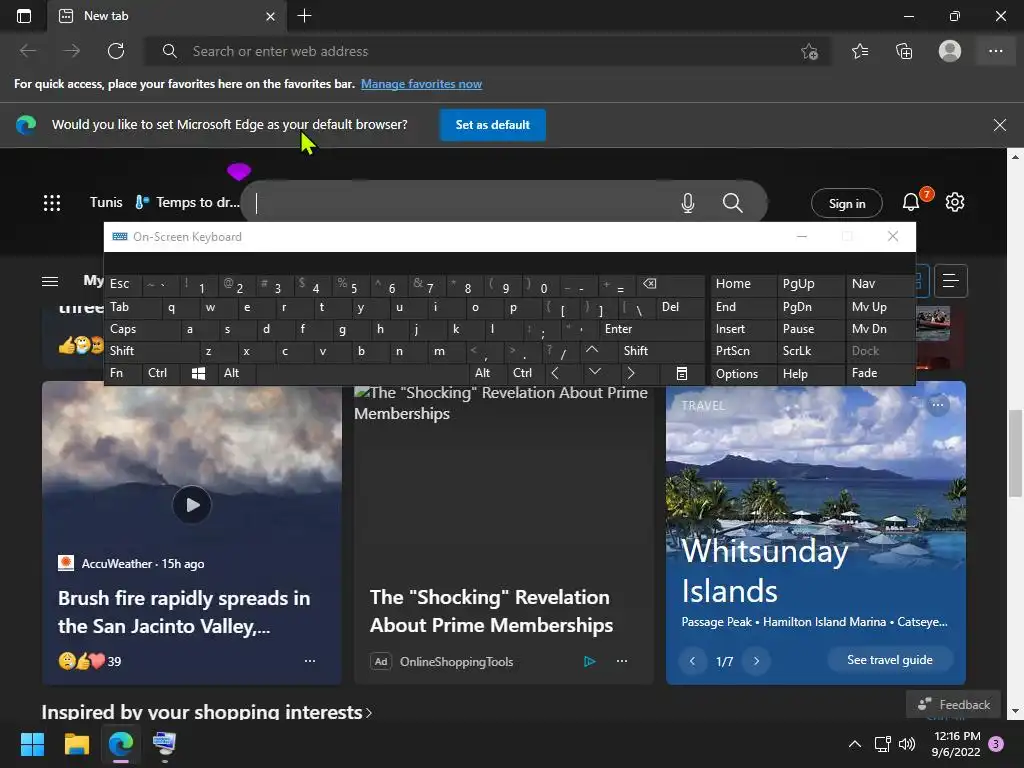Click Set as default button
This screenshot has height=768, width=1024.
[x=492, y=125]
